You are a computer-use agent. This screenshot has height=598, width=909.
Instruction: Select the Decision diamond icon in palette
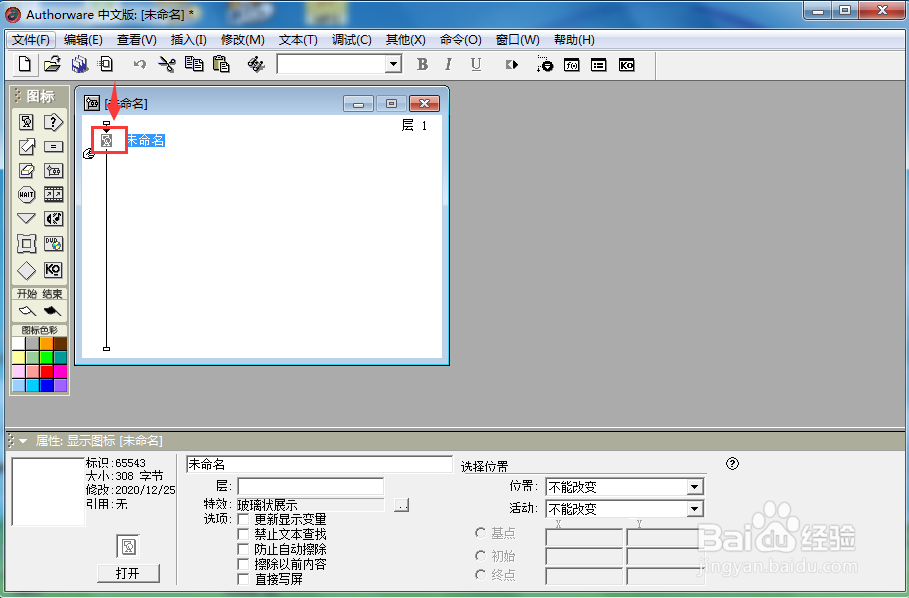click(x=26, y=270)
